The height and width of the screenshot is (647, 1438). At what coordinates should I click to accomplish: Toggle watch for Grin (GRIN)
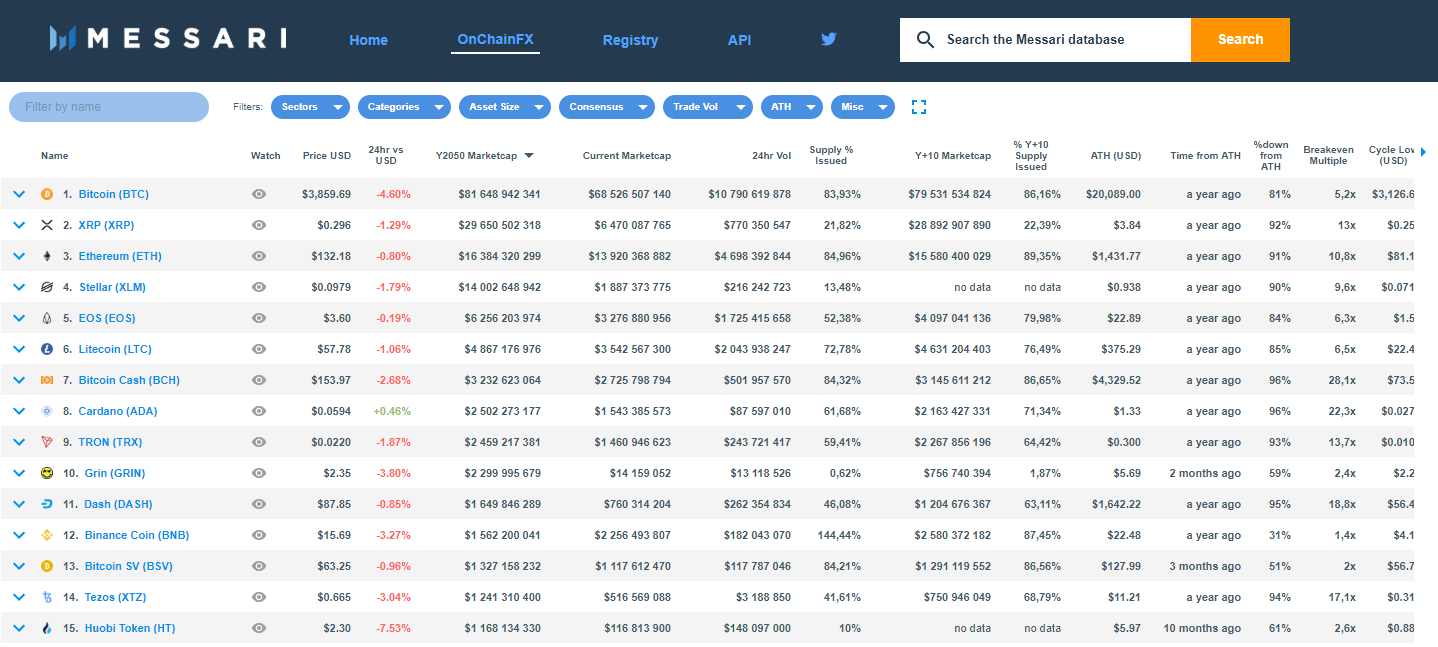point(259,473)
